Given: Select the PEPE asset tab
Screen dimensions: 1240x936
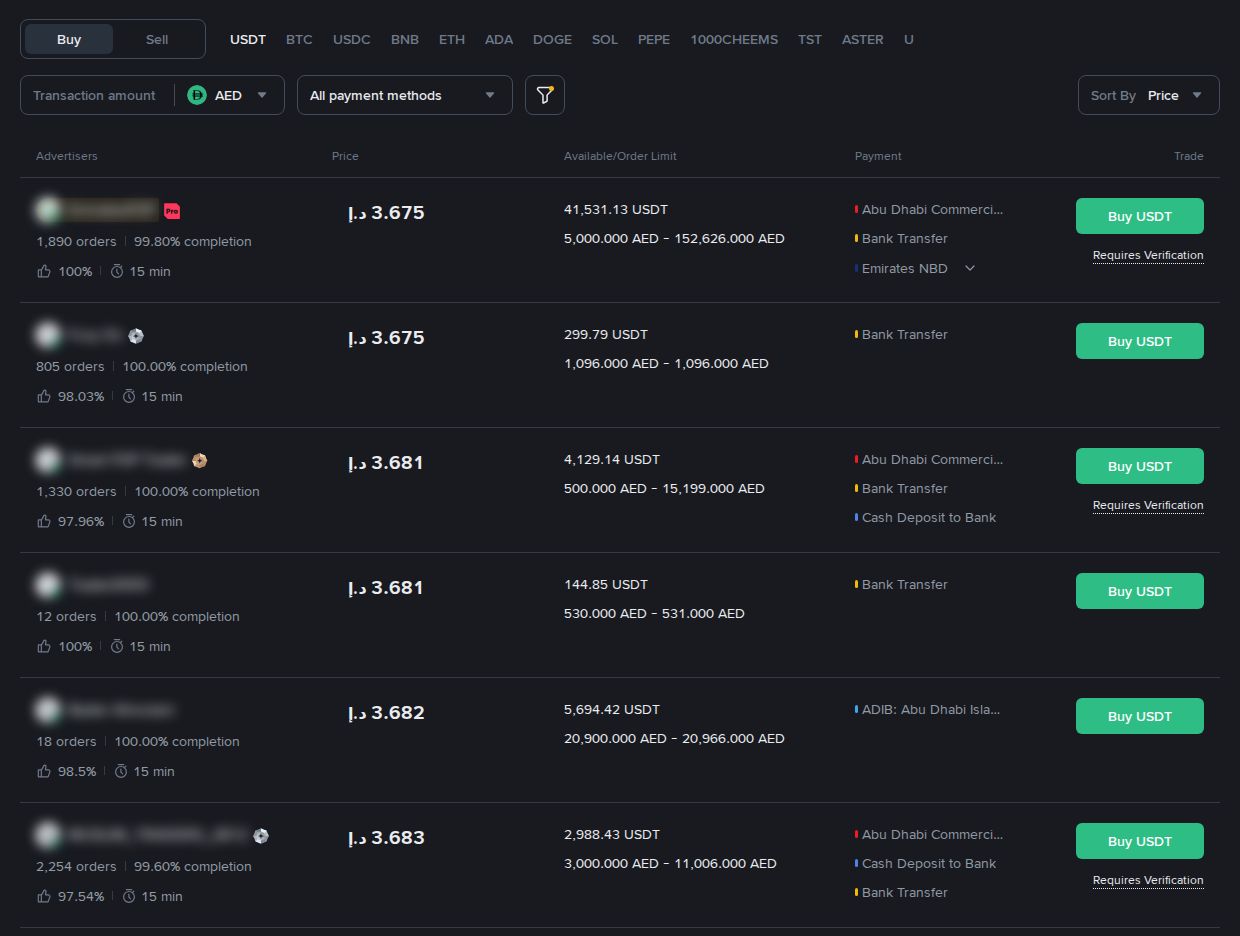Looking at the screenshot, I should tap(654, 39).
